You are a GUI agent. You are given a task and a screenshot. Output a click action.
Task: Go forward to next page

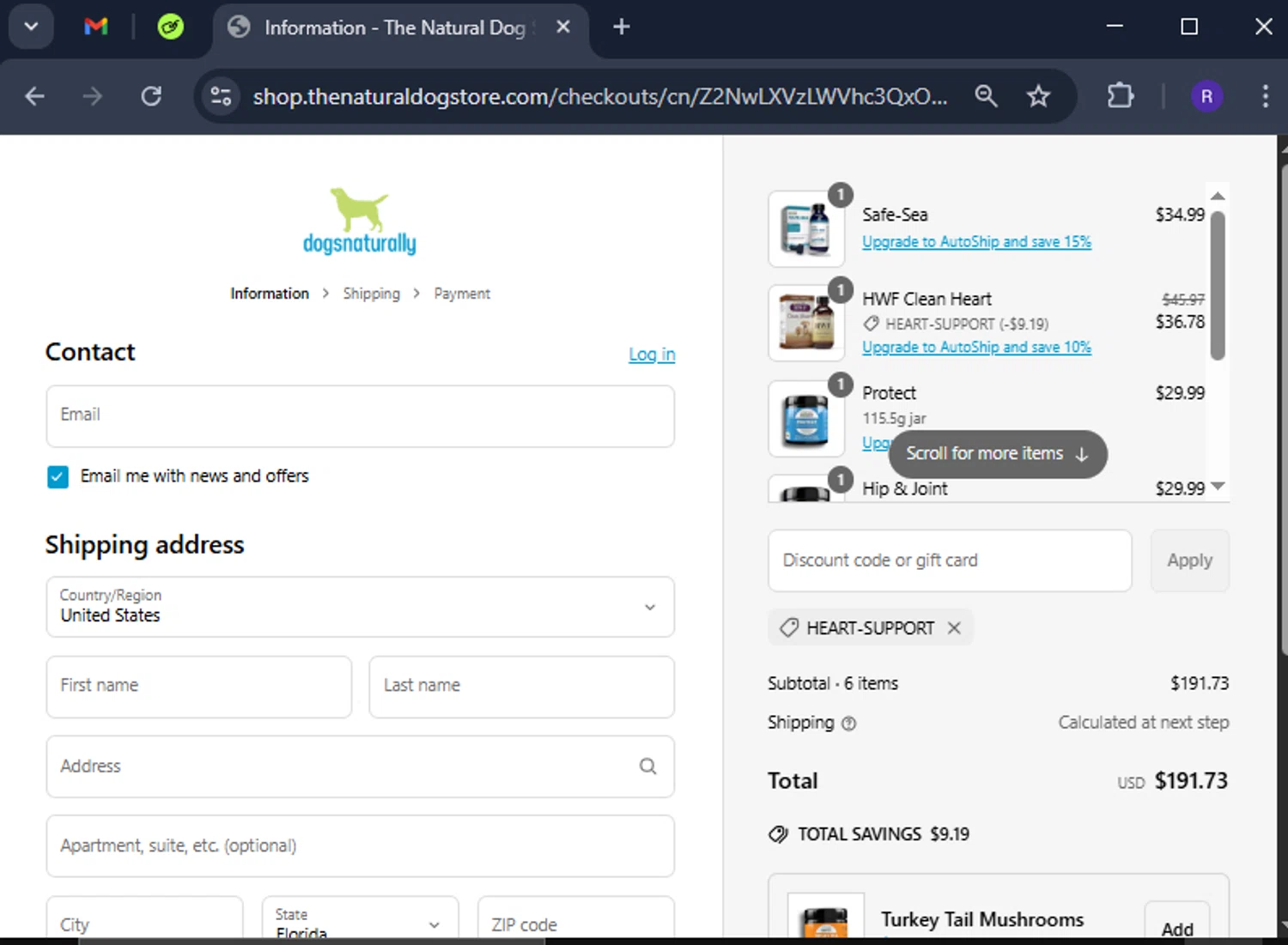click(92, 96)
